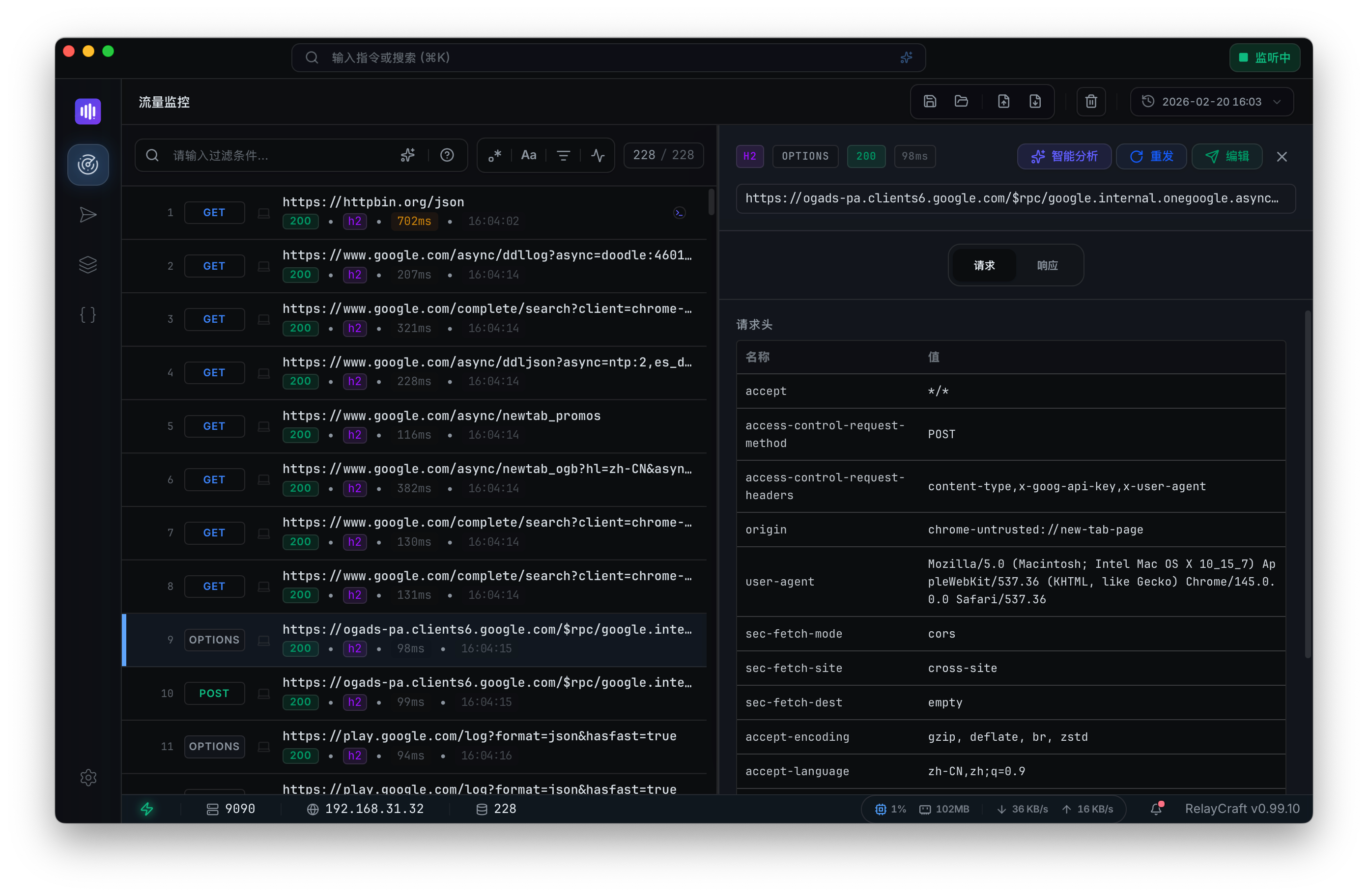
Task: Select the 请求 tab
Action: click(x=983, y=266)
